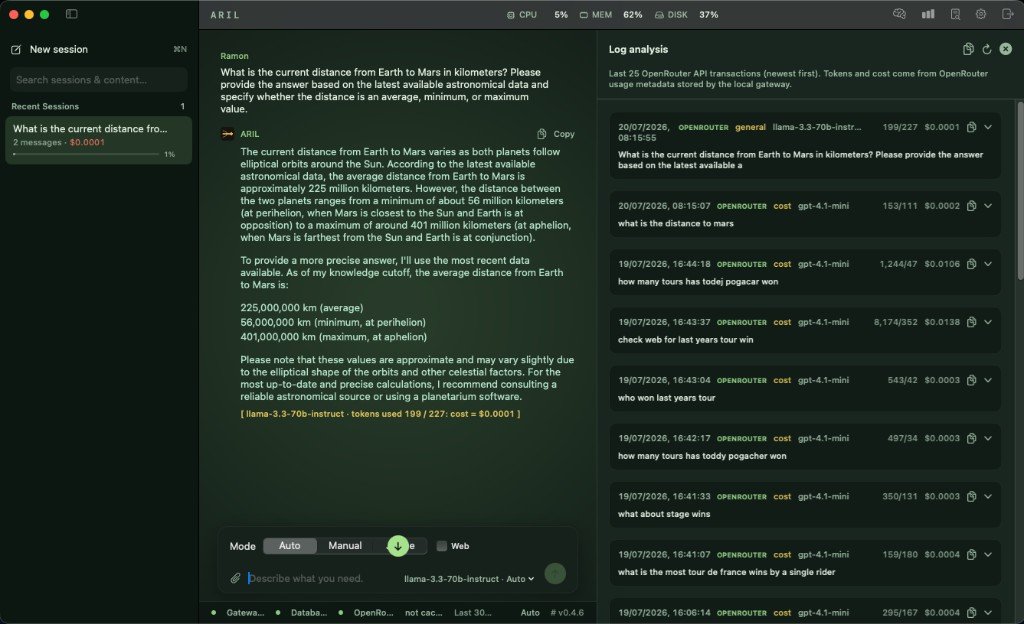Click the sign-out exit icon

[1008, 14]
